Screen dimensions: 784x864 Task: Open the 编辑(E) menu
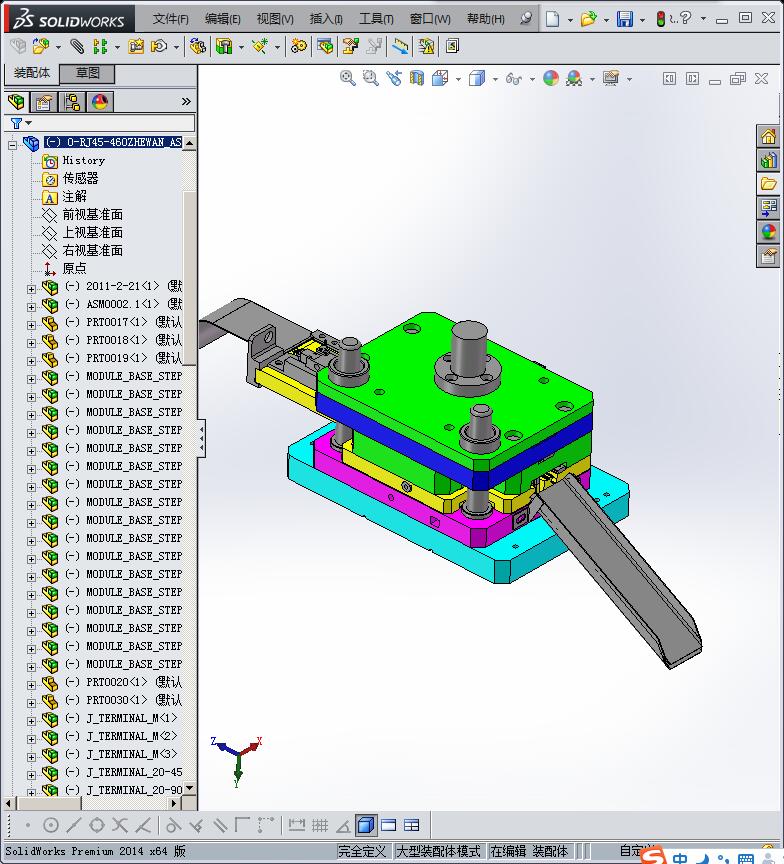[x=222, y=19]
